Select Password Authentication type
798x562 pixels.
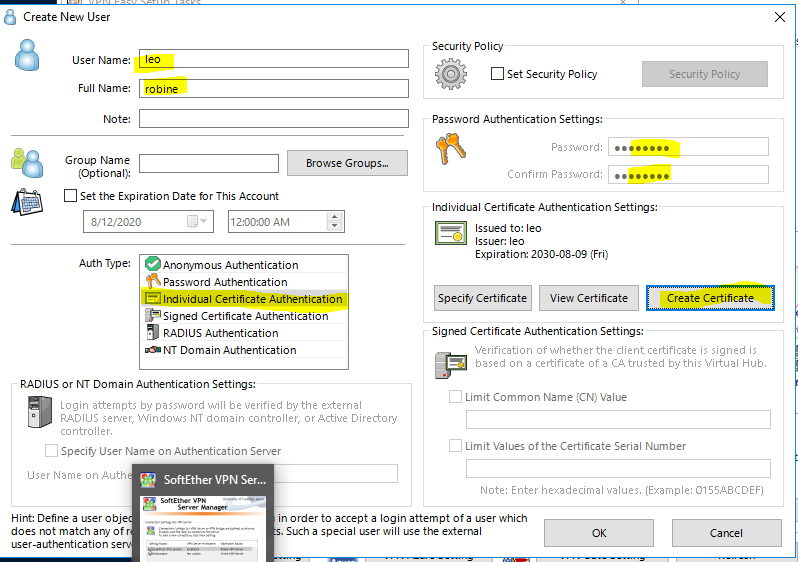(x=244, y=282)
